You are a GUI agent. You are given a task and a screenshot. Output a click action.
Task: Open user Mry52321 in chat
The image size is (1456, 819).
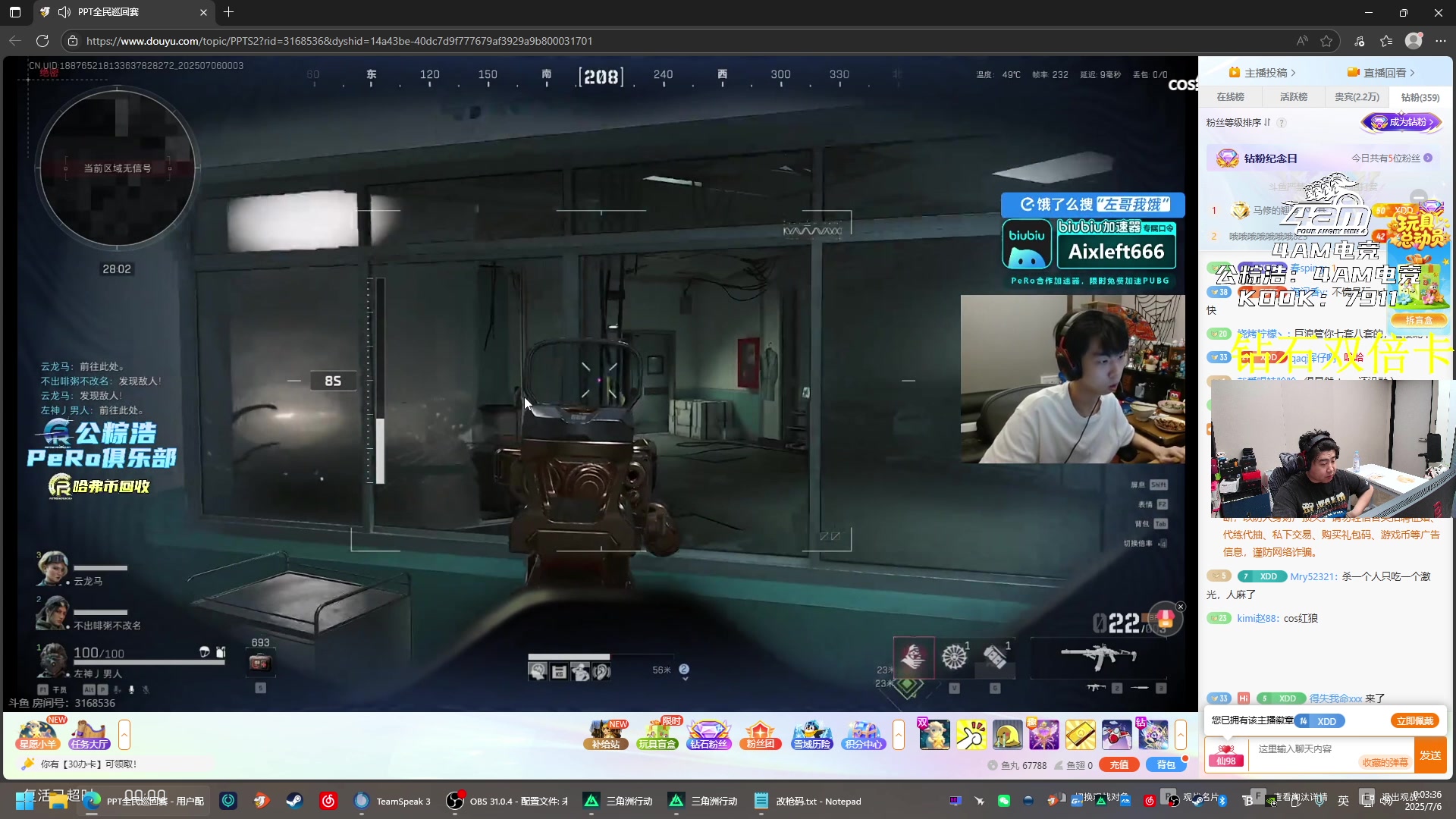click(1312, 576)
